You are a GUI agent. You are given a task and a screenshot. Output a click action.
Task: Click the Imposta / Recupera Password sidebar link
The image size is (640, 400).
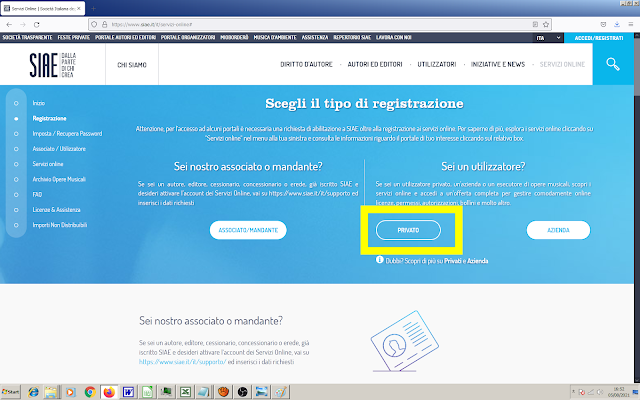click(67, 134)
